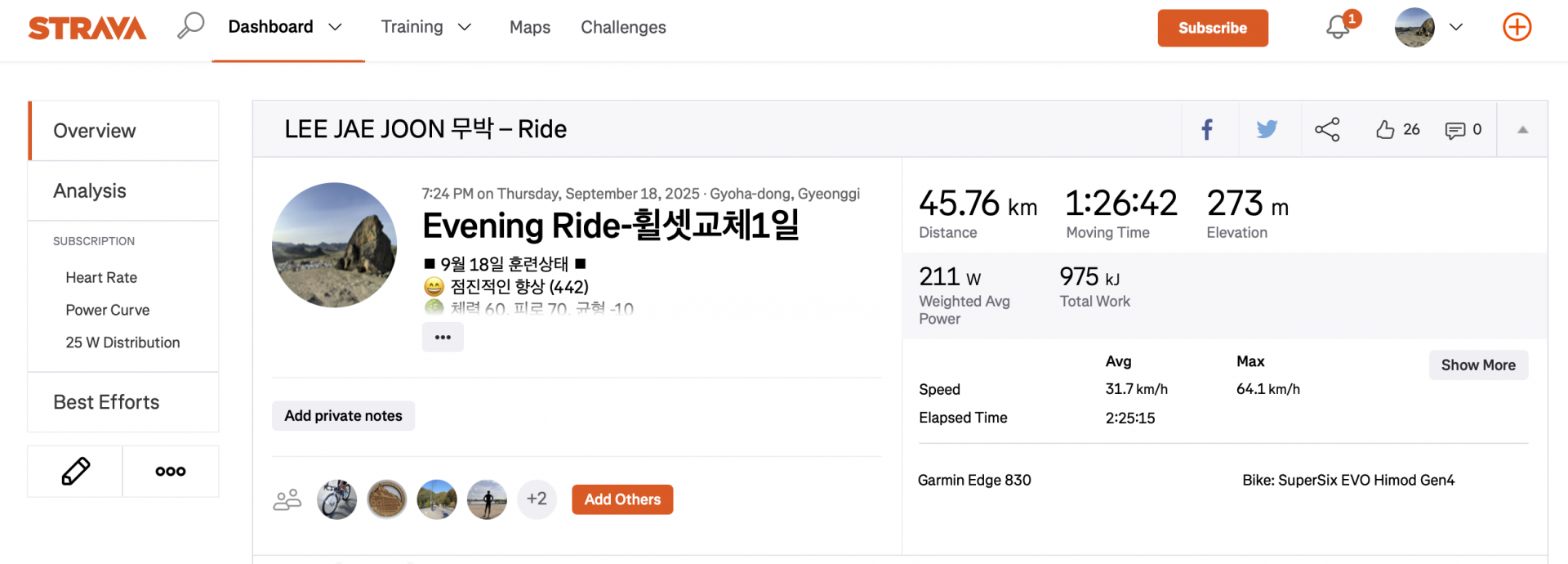
Task: Share the ride on Facebook
Action: click(x=1207, y=129)
